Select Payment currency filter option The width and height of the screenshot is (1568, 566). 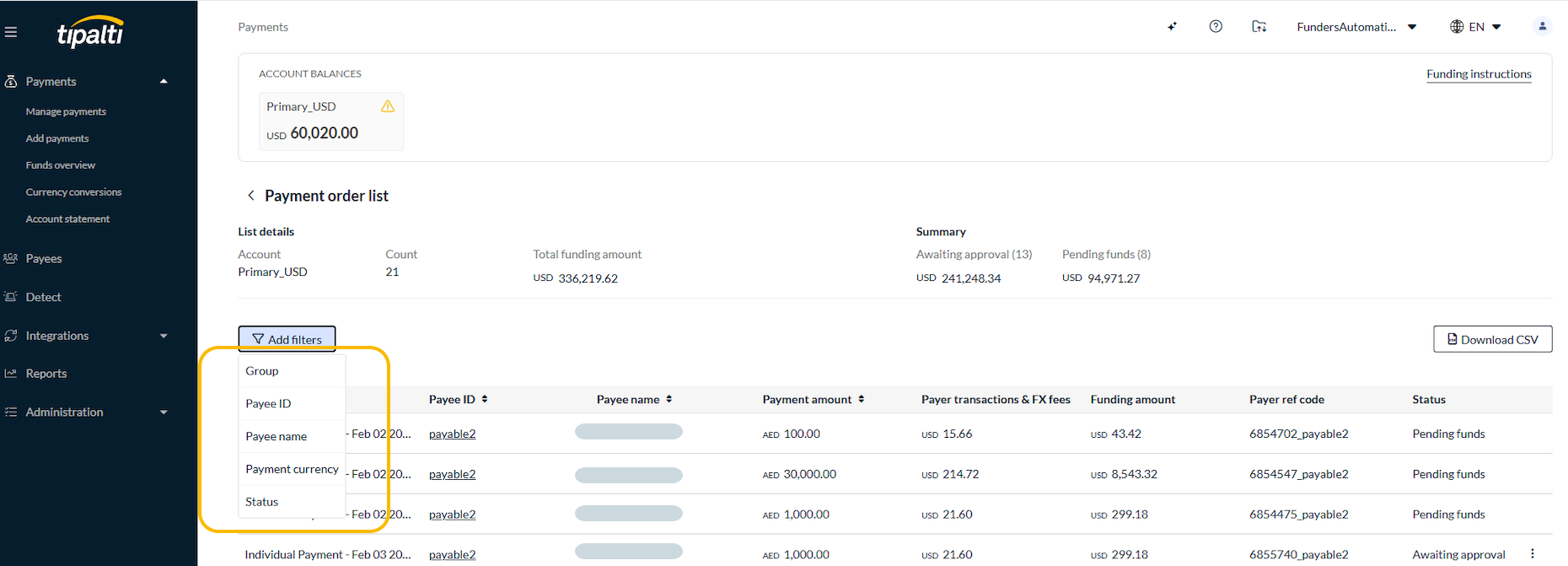pos(292,469)
